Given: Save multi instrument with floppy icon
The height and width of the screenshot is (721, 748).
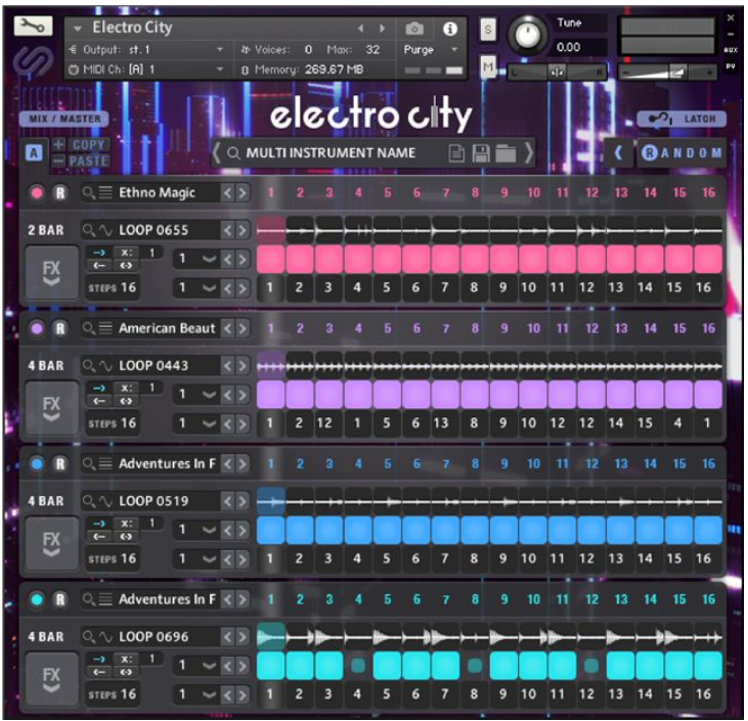Looking at the screenshot, I should [x=481, y=154].
